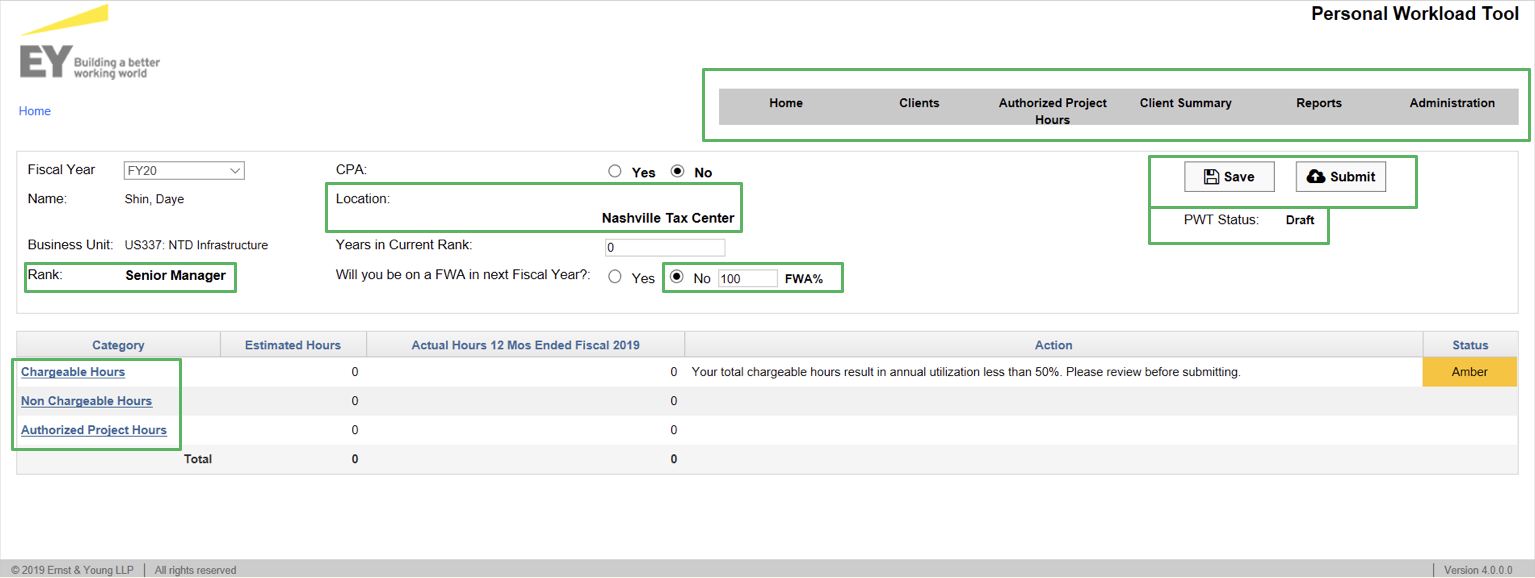
Task: Open the Home breadcrumb link
Action: 35,111
